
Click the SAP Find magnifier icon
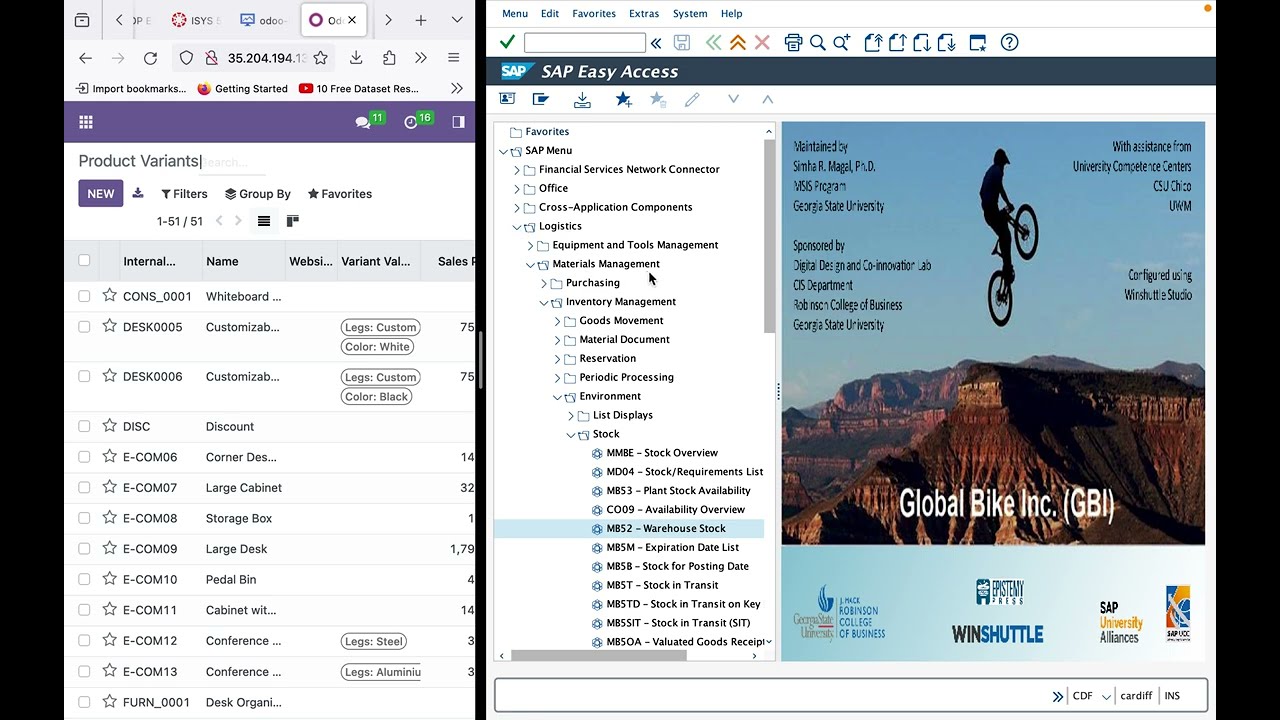817,42
